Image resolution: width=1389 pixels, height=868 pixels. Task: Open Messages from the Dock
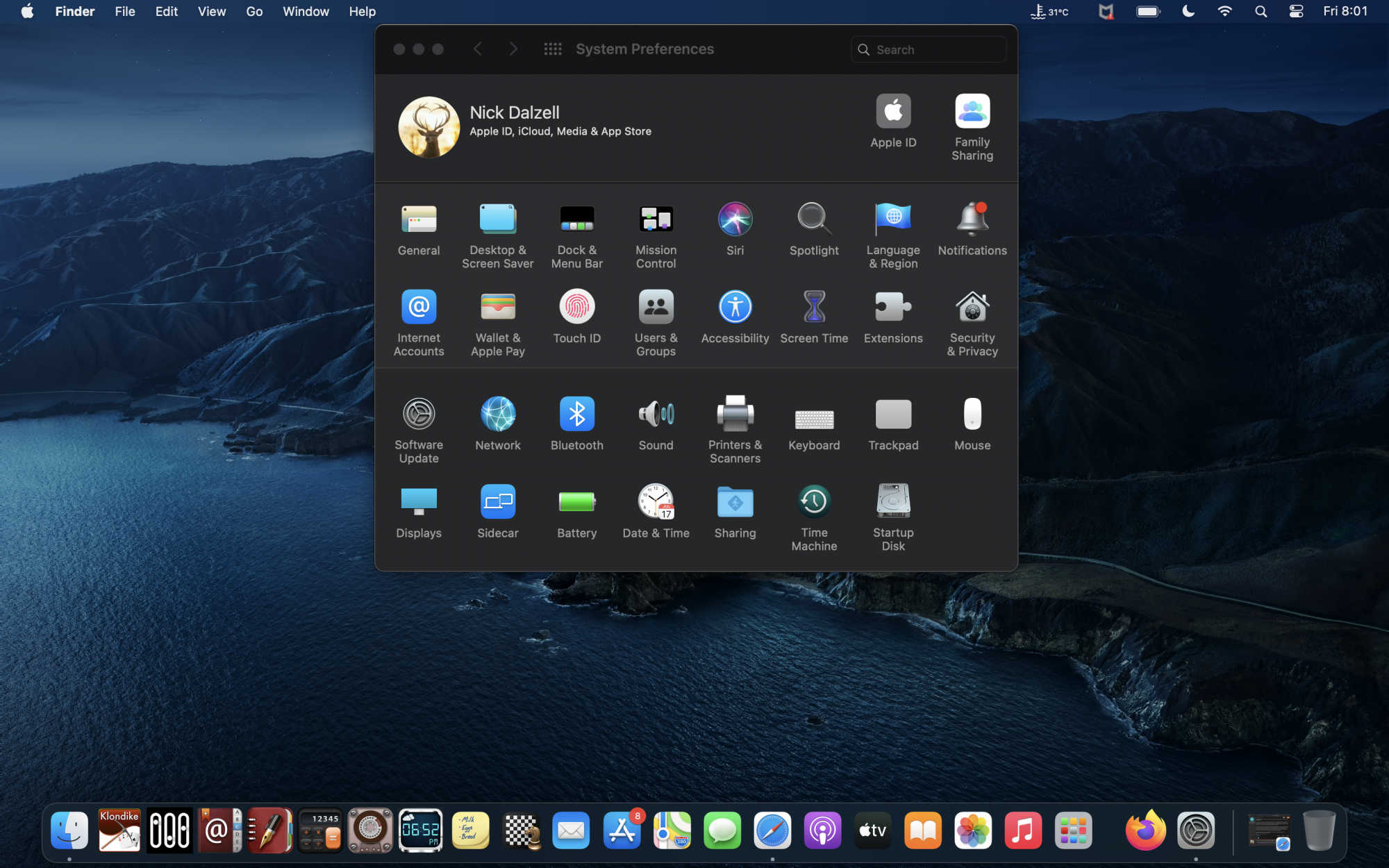point(722,831)
